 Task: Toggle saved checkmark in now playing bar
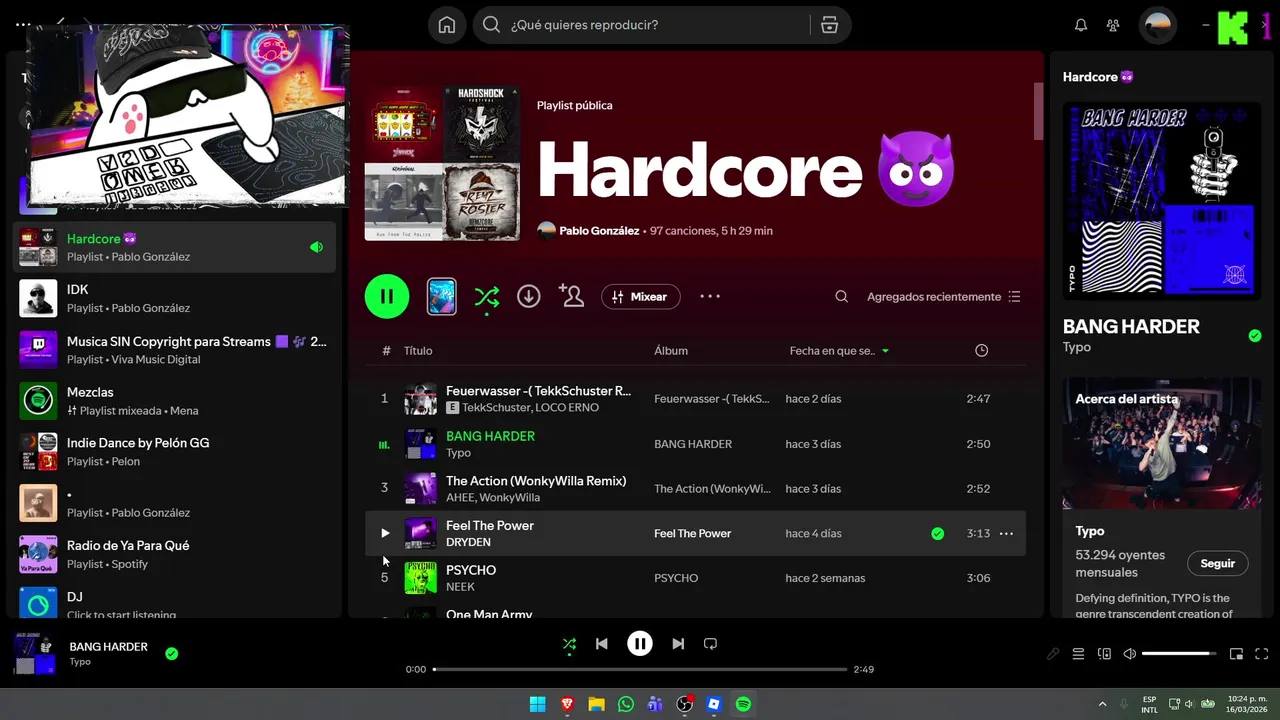coord(172,654)
